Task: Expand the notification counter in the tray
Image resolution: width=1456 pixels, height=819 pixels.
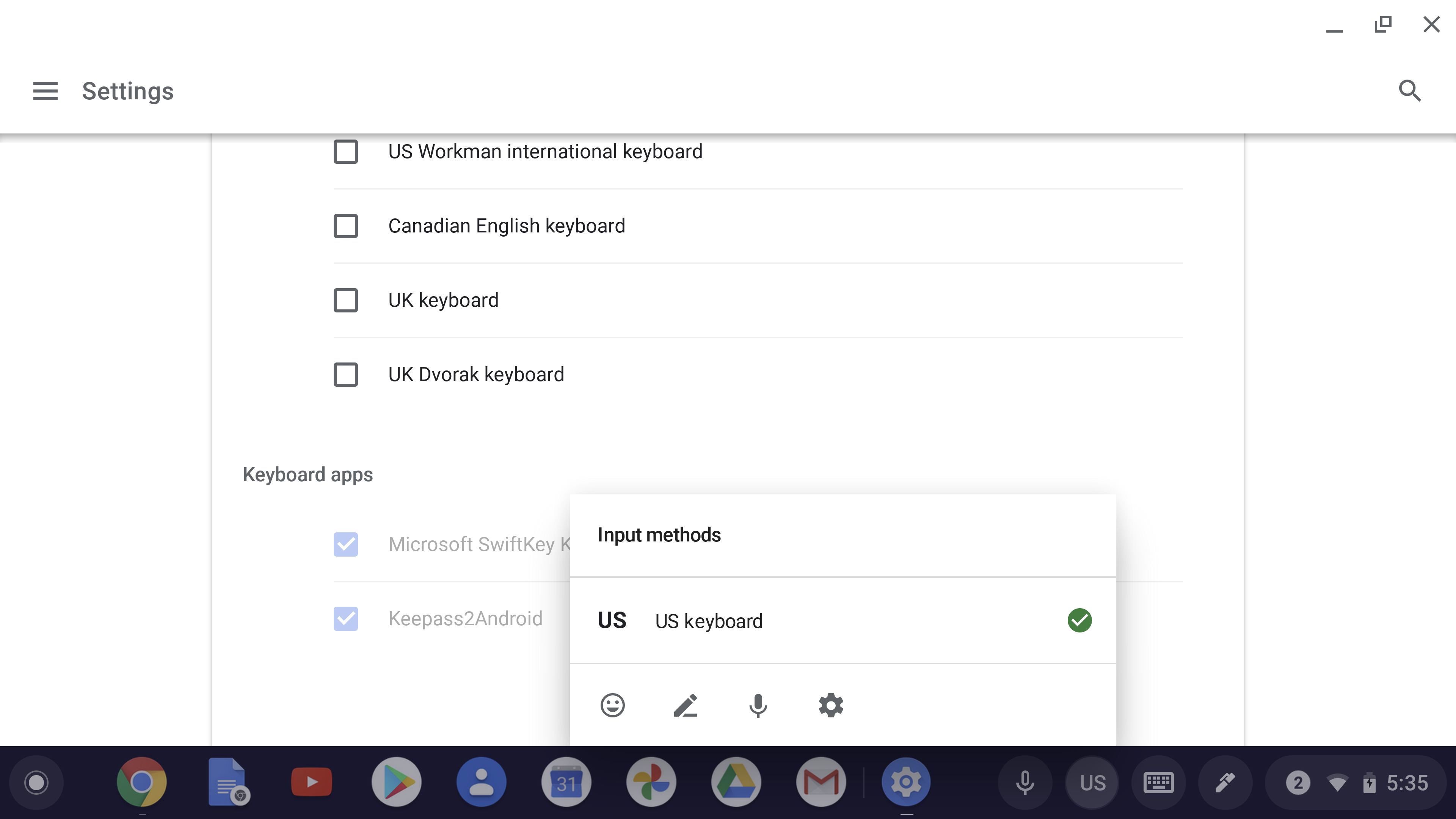Action: 1298,782
